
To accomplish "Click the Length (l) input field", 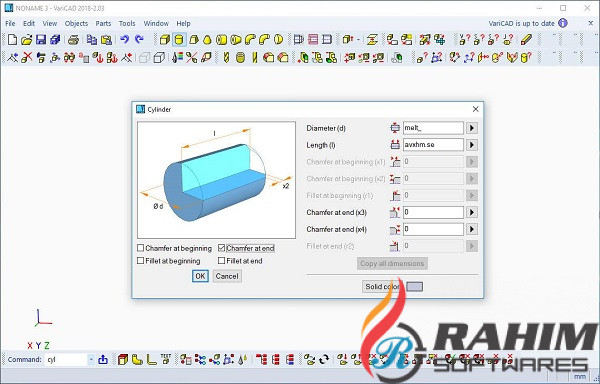I will tap(433, 145).
